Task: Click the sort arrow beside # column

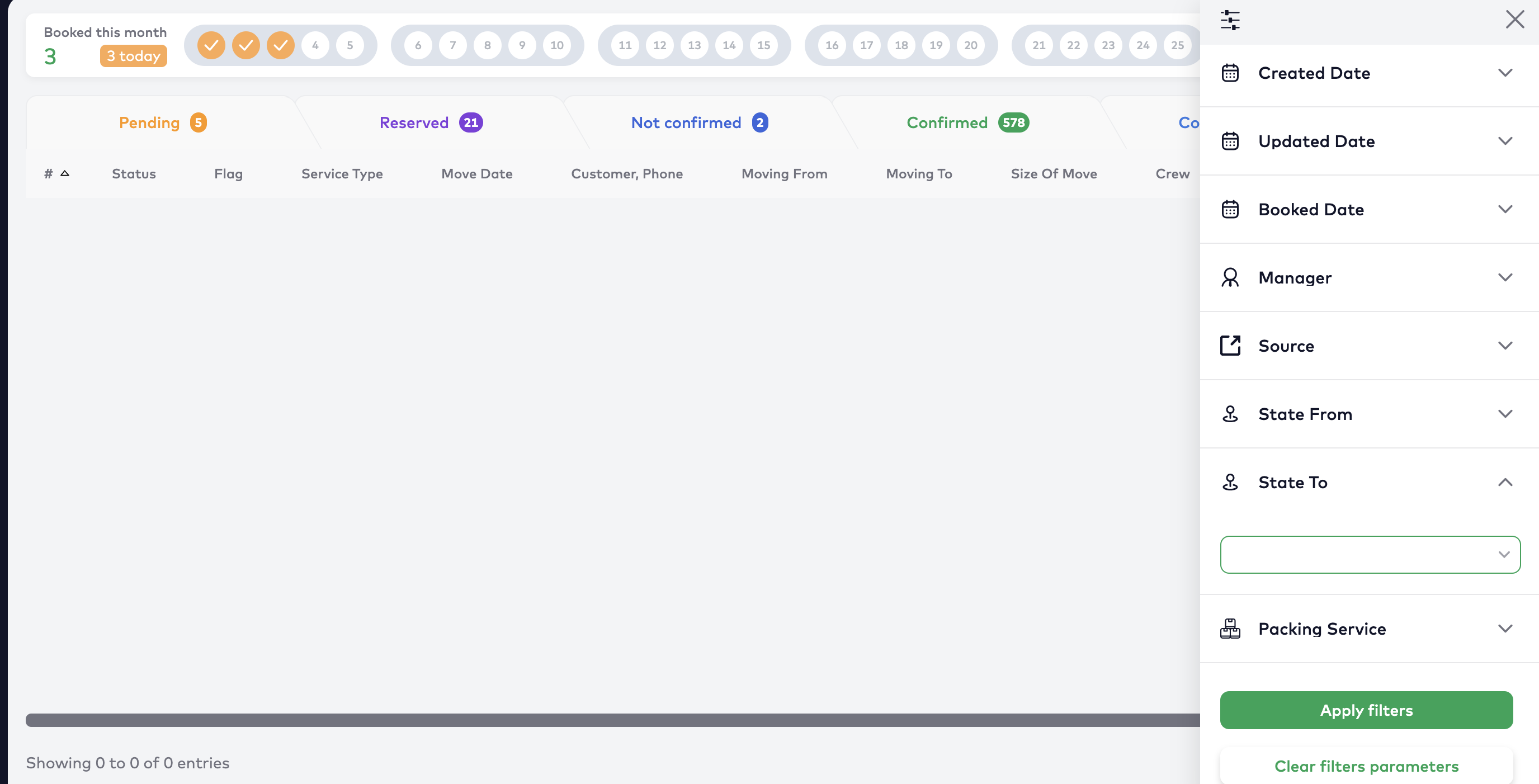Action: pos(65,173)
